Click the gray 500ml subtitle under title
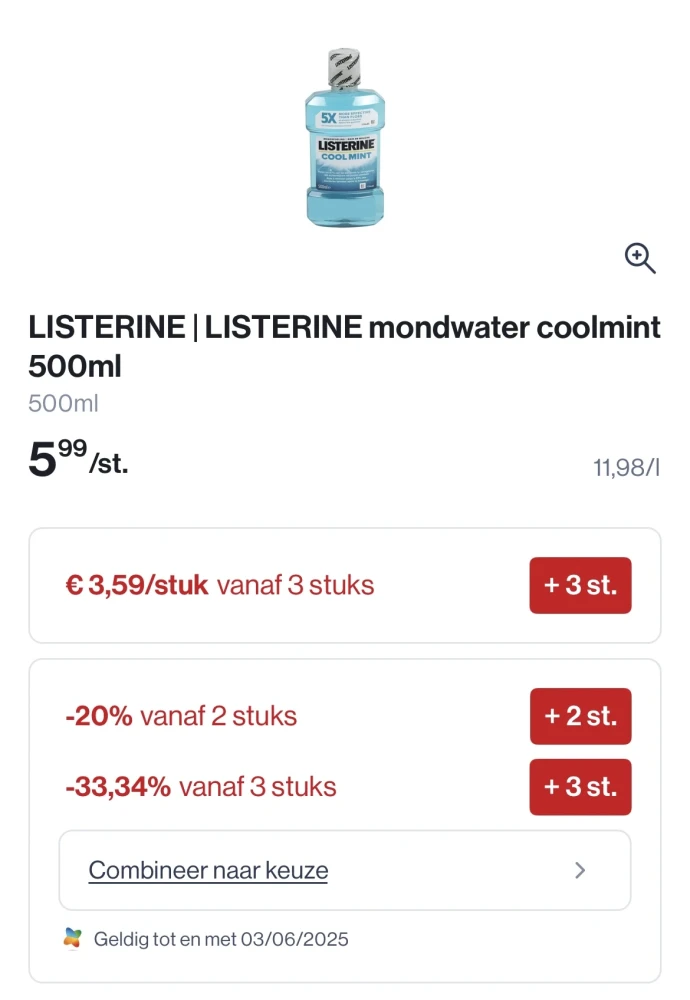Screen dimensions: 690x1000 click(63, 404)
